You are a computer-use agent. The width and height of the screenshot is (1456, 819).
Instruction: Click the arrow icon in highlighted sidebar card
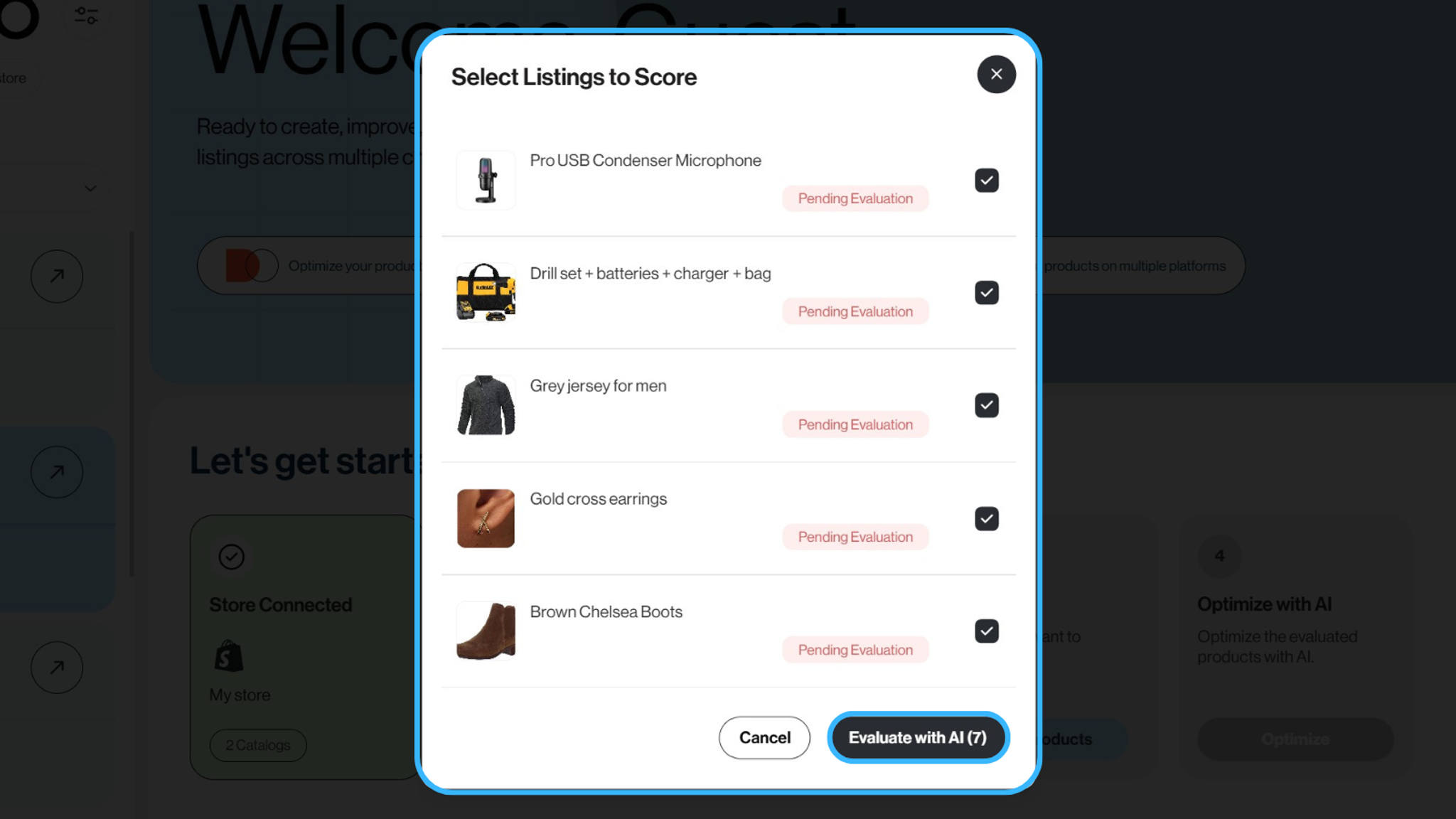57,472
